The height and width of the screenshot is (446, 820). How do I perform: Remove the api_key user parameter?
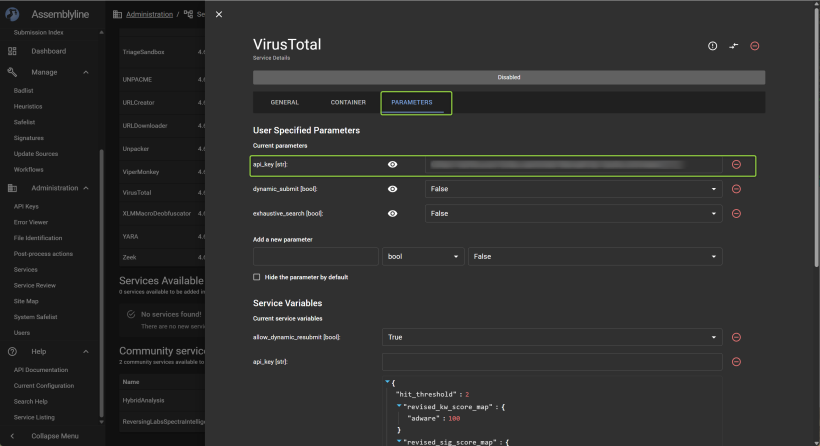click(x=736, y=164)
